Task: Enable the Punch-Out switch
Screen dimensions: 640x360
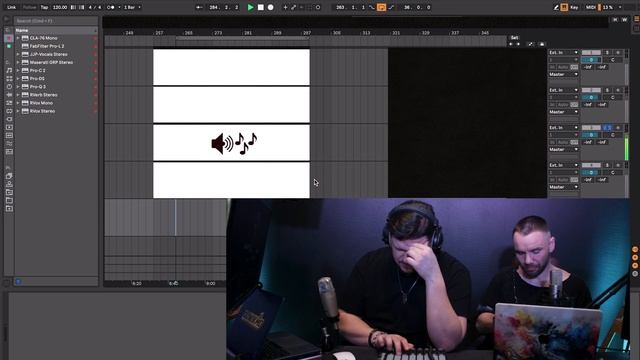Action: click(x=391, y=7)
